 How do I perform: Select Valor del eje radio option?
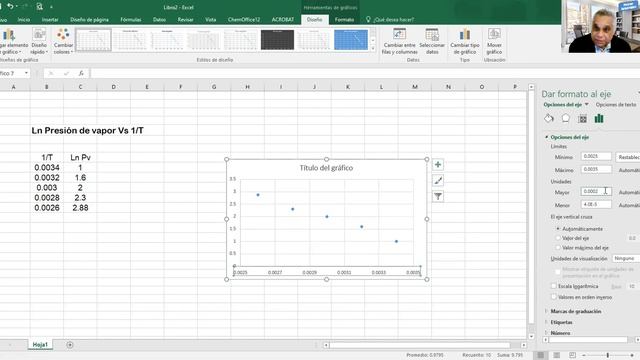558,238
